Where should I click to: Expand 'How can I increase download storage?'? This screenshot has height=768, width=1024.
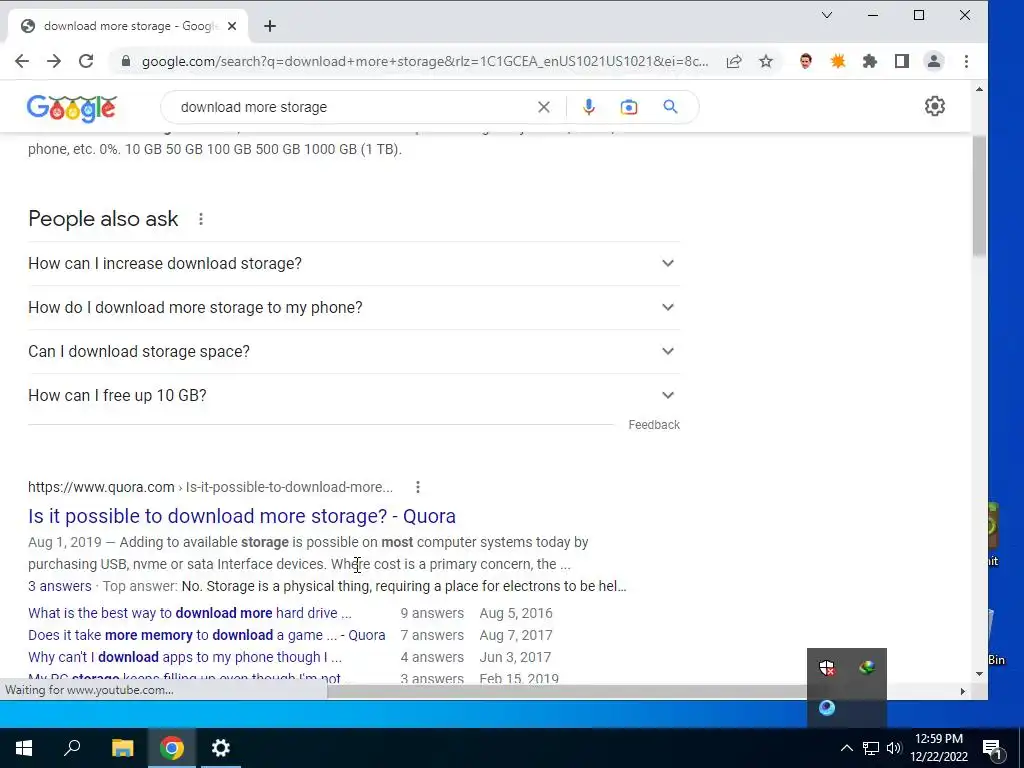354,263
